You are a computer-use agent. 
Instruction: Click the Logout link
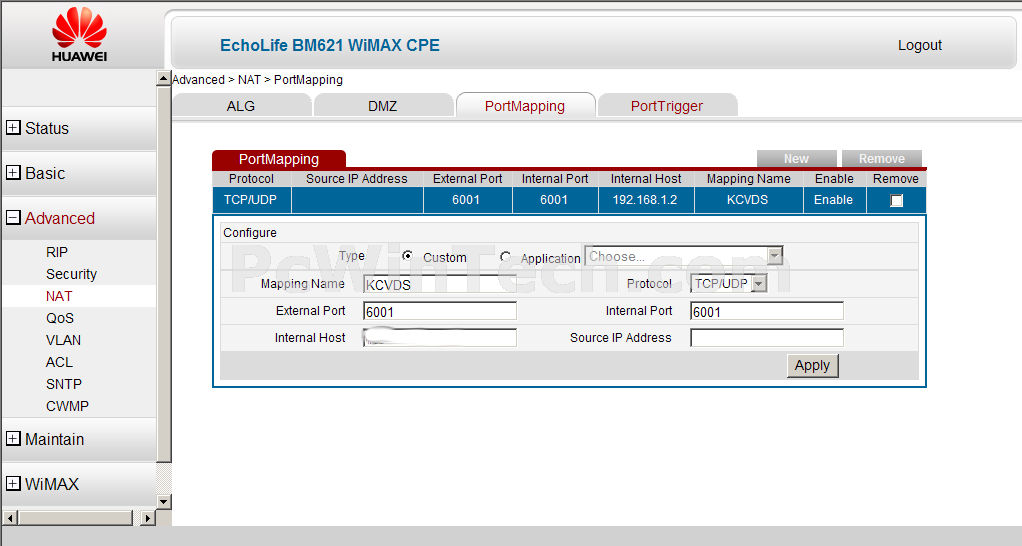pyautogui.click(x=920, y=45)
